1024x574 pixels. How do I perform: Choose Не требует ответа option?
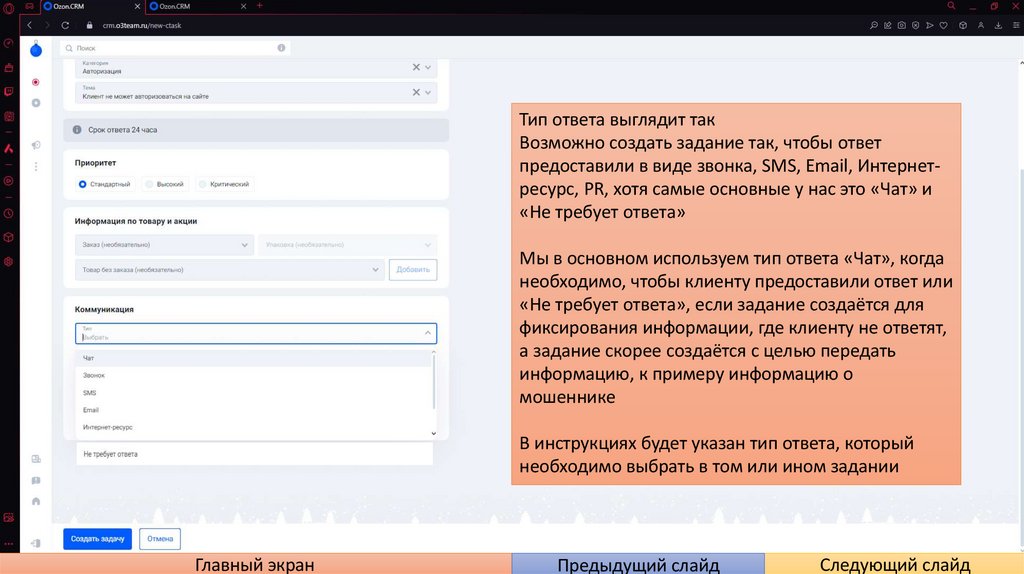pos(254,454)
